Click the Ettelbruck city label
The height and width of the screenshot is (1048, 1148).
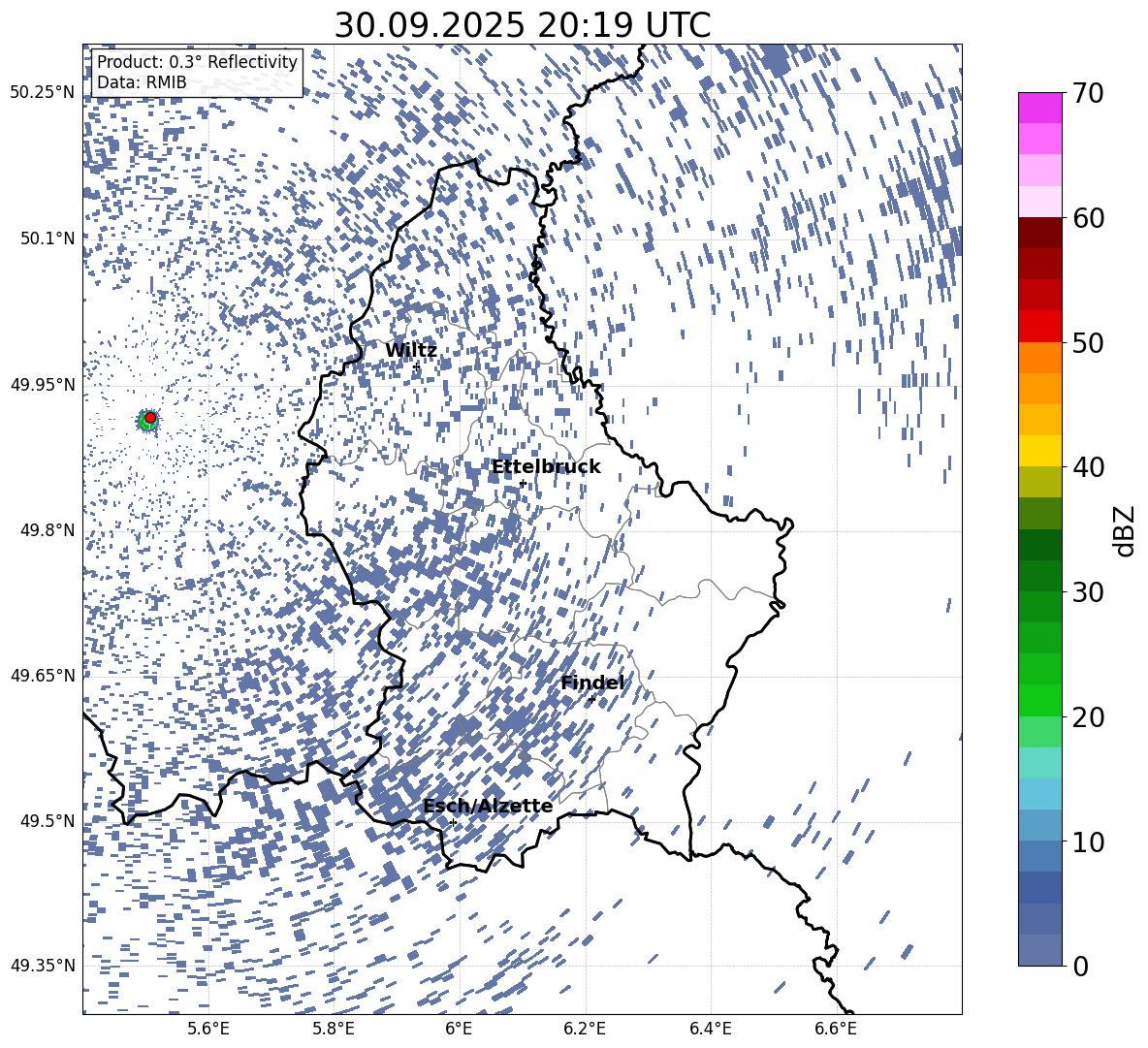pos(546,467)
